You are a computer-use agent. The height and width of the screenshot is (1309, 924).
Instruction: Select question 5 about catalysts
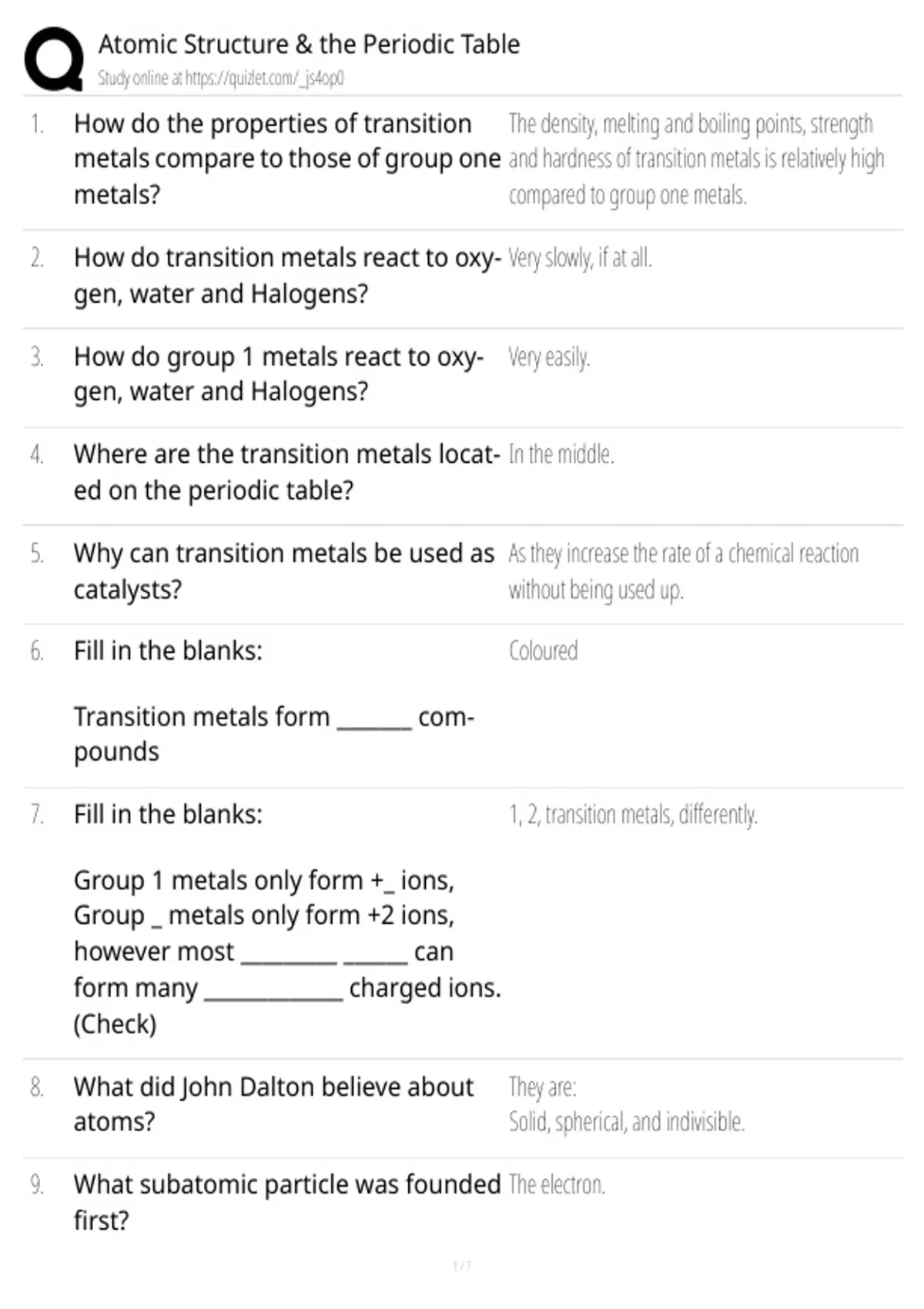[284, 571]
